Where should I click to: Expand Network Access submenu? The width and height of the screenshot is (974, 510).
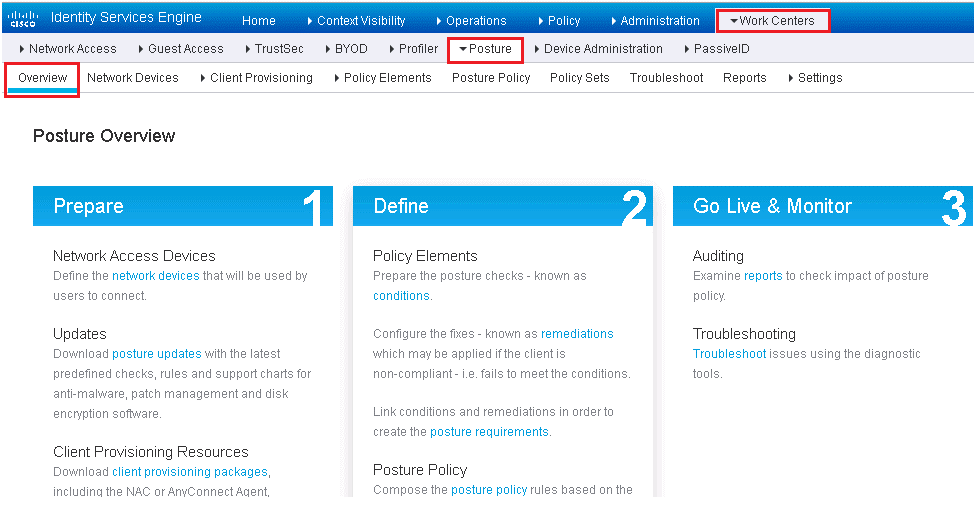click(x=68, y=48)
